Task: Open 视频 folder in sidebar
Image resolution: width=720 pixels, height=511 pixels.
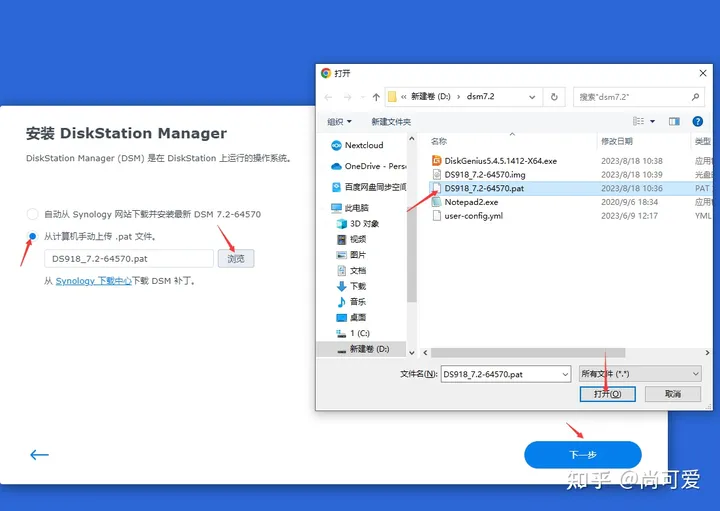Action: [351, 239]
